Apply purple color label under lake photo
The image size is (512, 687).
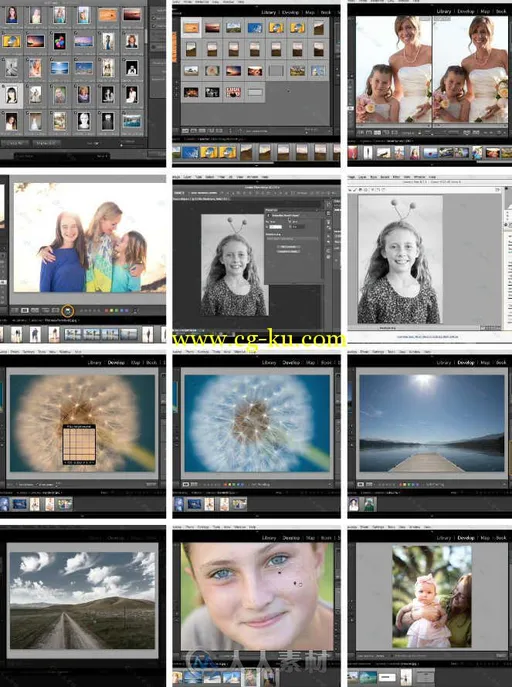click(418, 485)
